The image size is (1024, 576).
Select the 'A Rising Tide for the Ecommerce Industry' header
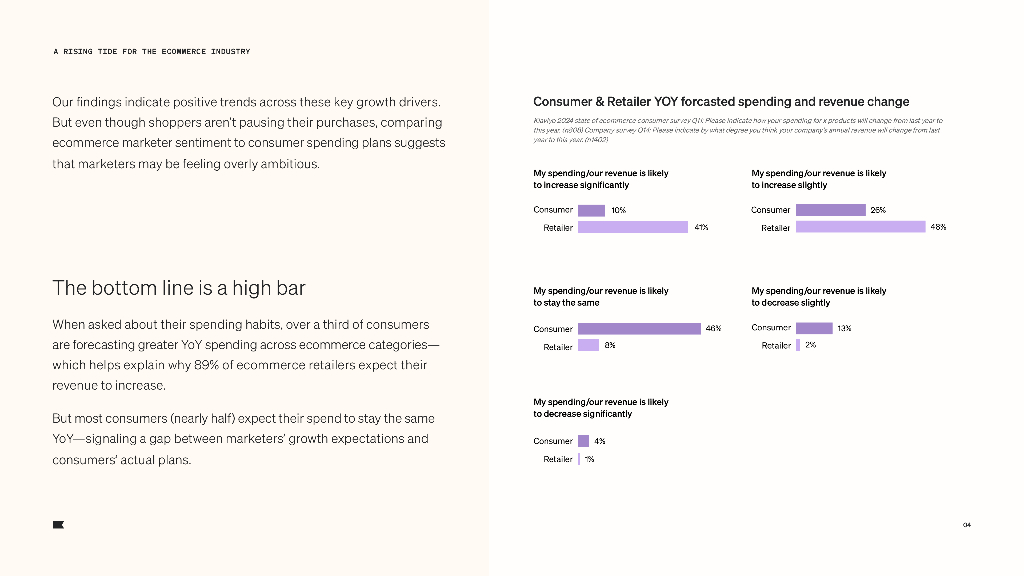151,51
